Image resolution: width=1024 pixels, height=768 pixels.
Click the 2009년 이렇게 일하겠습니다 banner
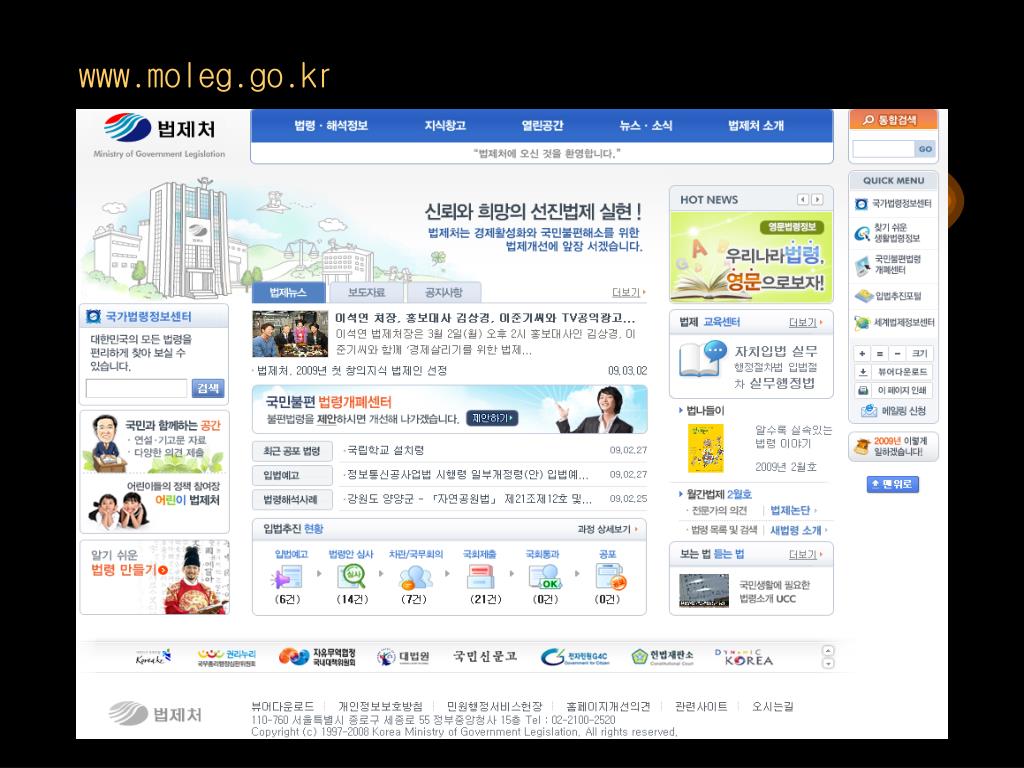[893, 447]
